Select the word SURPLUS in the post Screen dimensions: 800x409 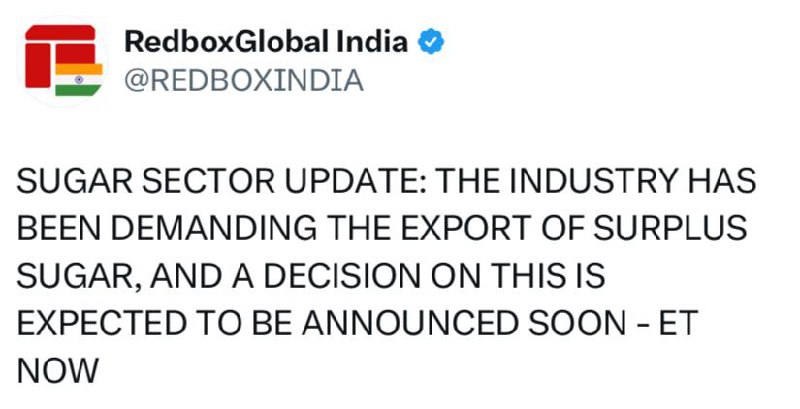[x=670, y=228]
